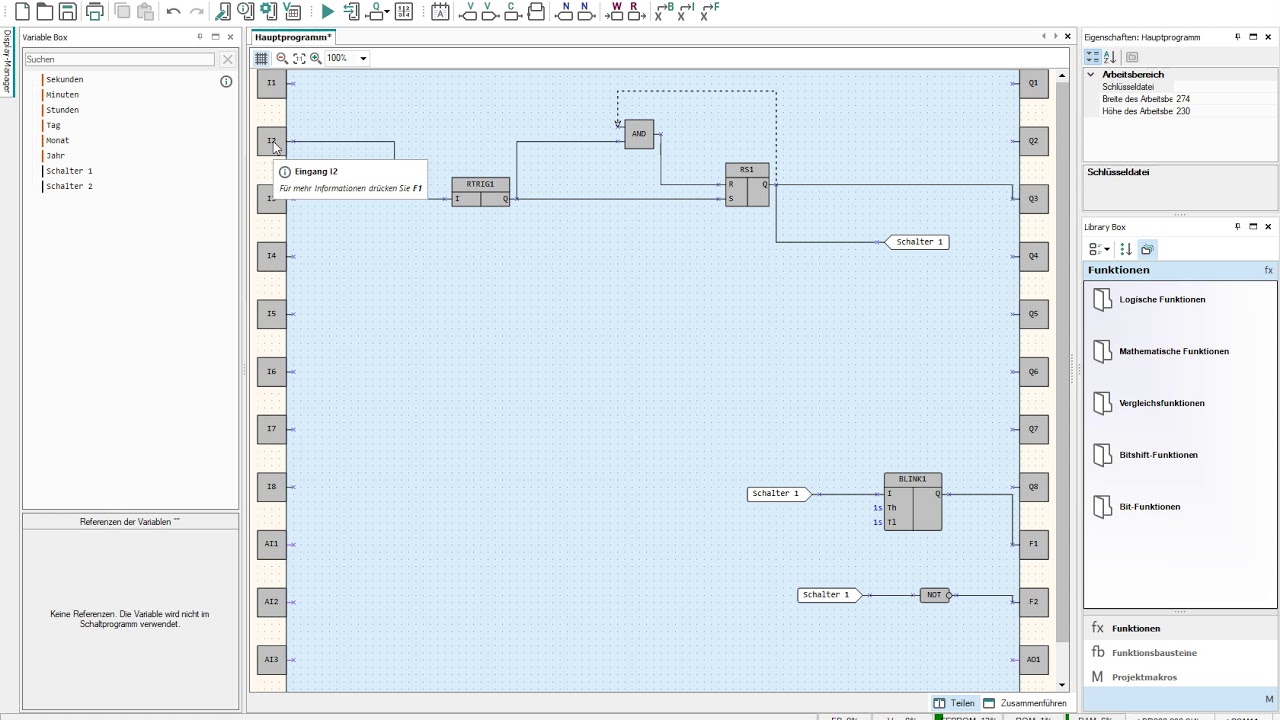This screenshot has width=1280, height=720.
Task: Insert the R read block
Action: (x=635, y=12)
